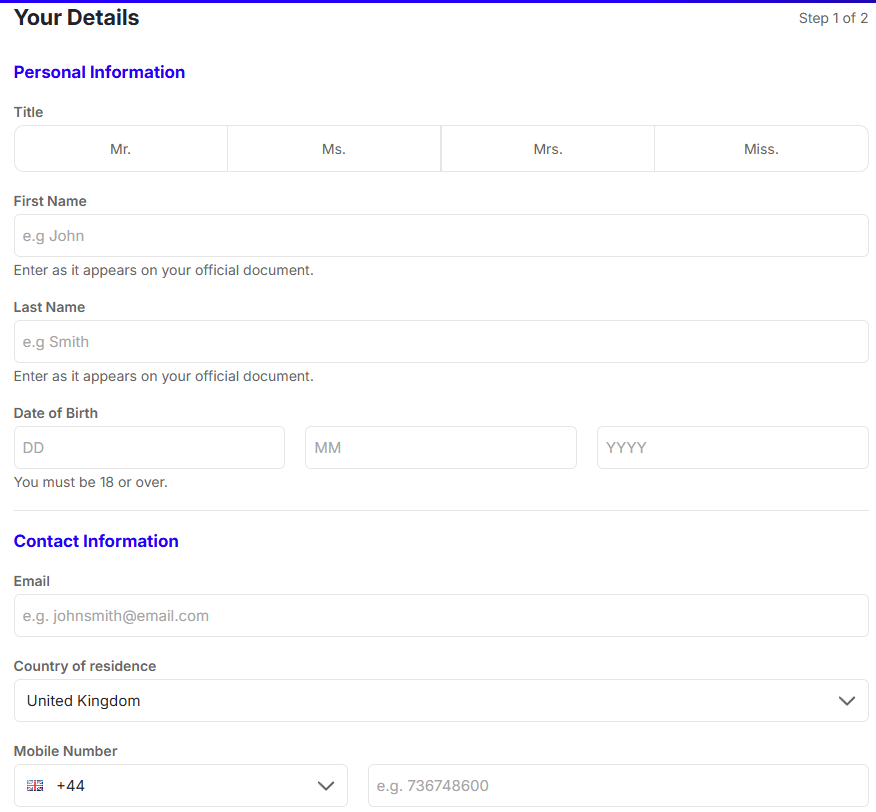Screen dimensions: 876x812
Task: Click the YYYY year of birth field
Action: [x=732, y=448]
